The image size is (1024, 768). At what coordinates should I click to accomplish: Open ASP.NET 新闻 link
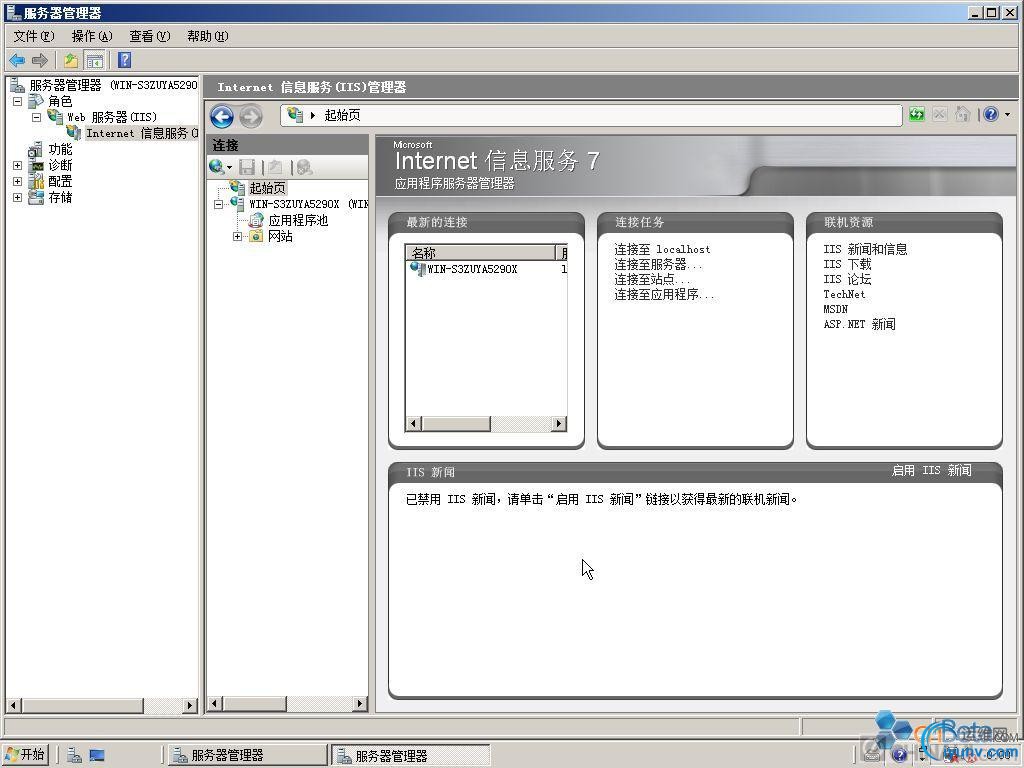point(859,324)
